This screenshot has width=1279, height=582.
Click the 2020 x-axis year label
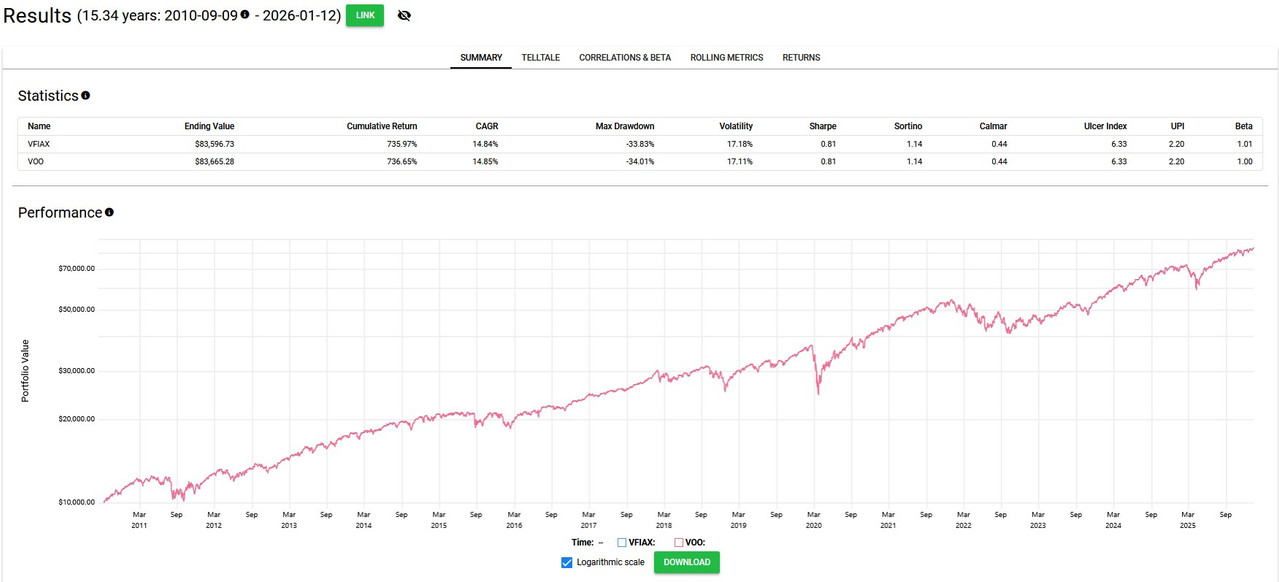pos(814,525)
